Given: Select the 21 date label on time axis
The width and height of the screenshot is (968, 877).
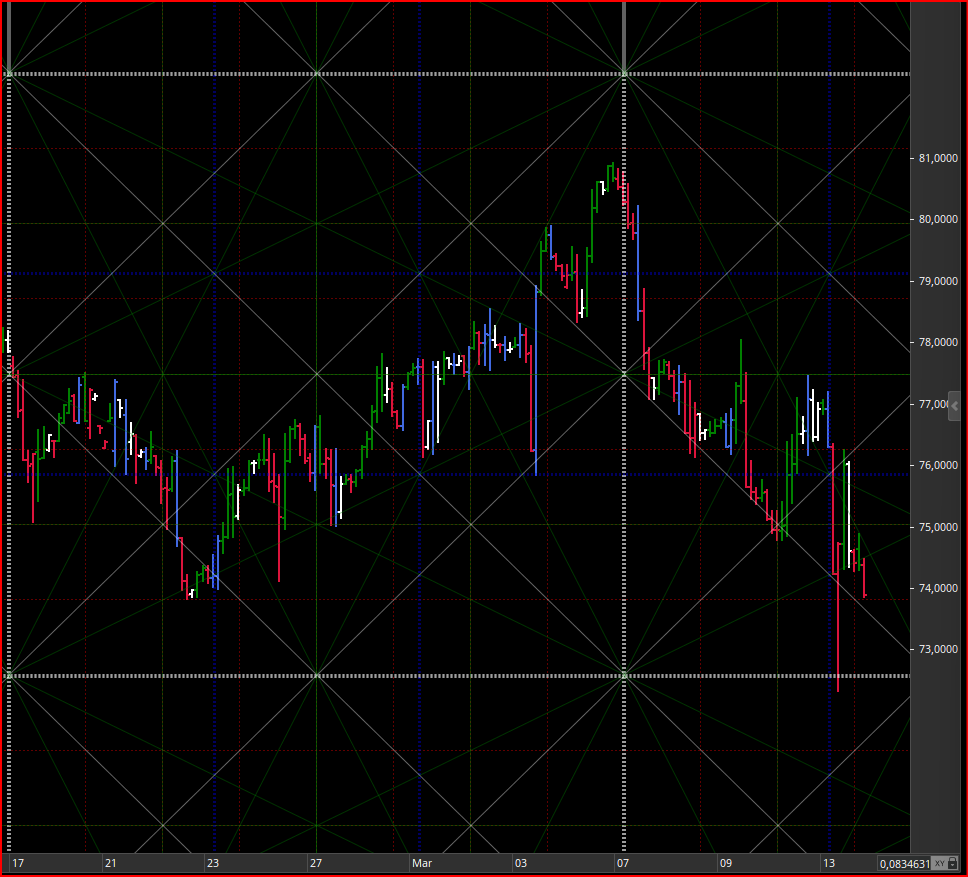Looking at the screenshot, I should click(111, 863).
